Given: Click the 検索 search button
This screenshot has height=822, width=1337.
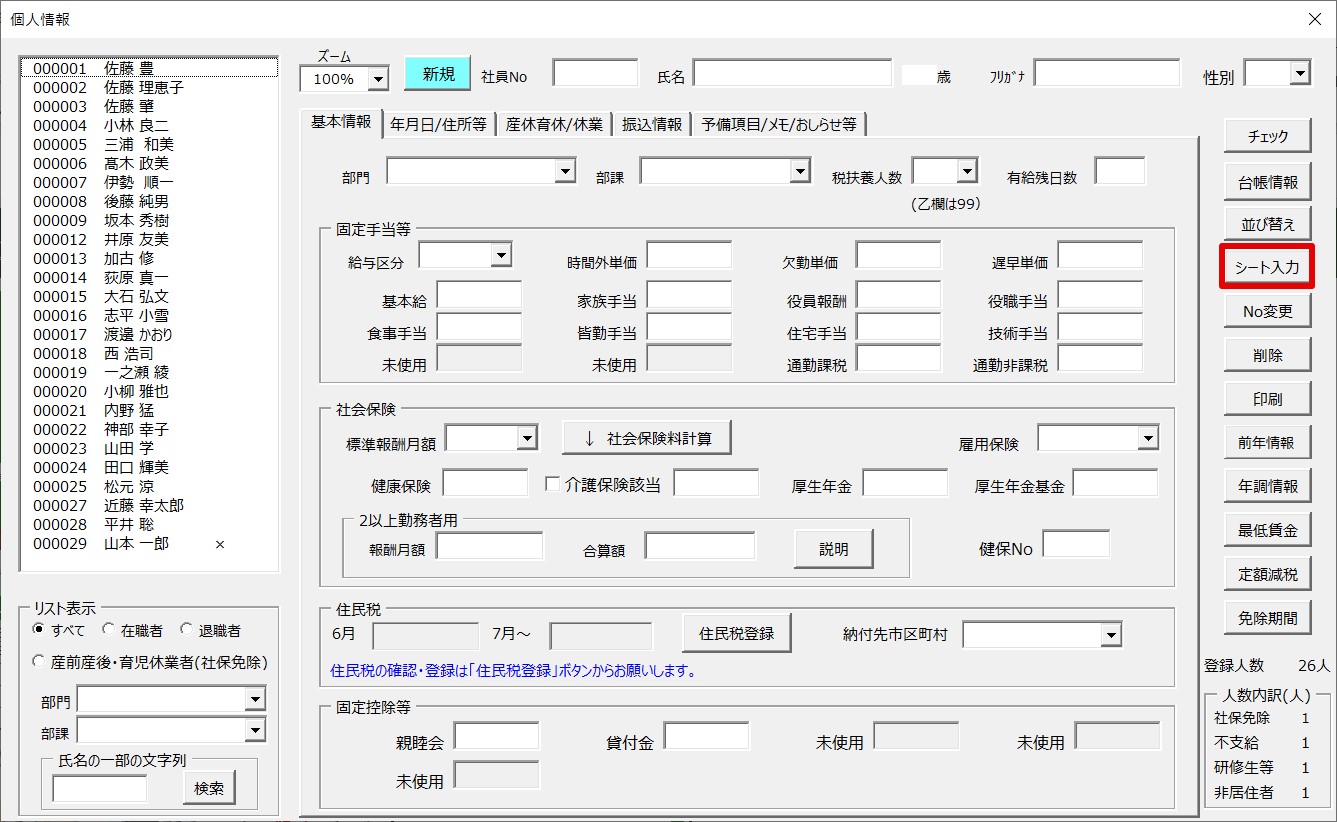Looking at the screenshot, I should pyautogui.click(x=209, y=788).
